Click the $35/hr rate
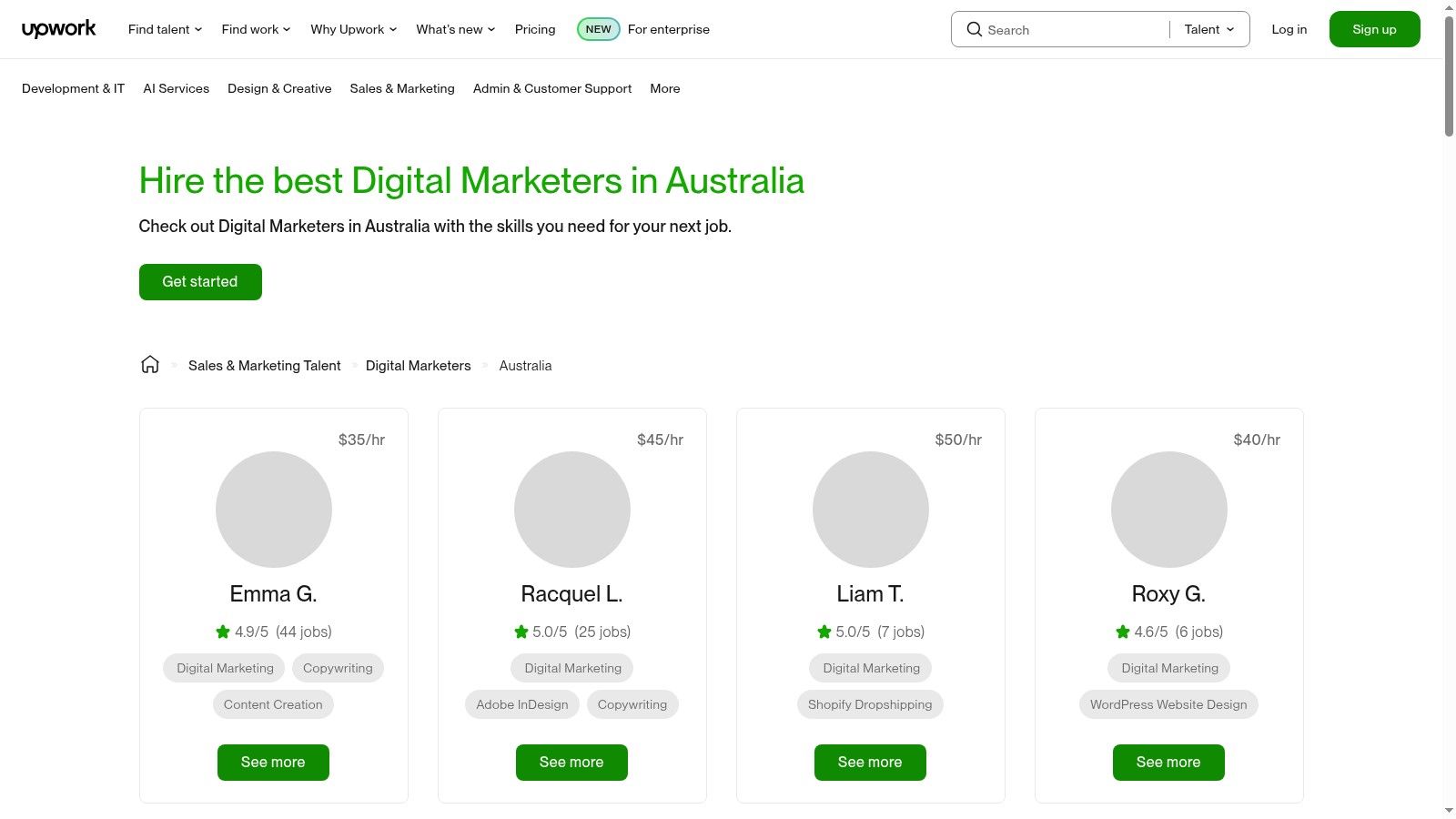The height and width of the screenshot is (819, 1456). point(361,440)
